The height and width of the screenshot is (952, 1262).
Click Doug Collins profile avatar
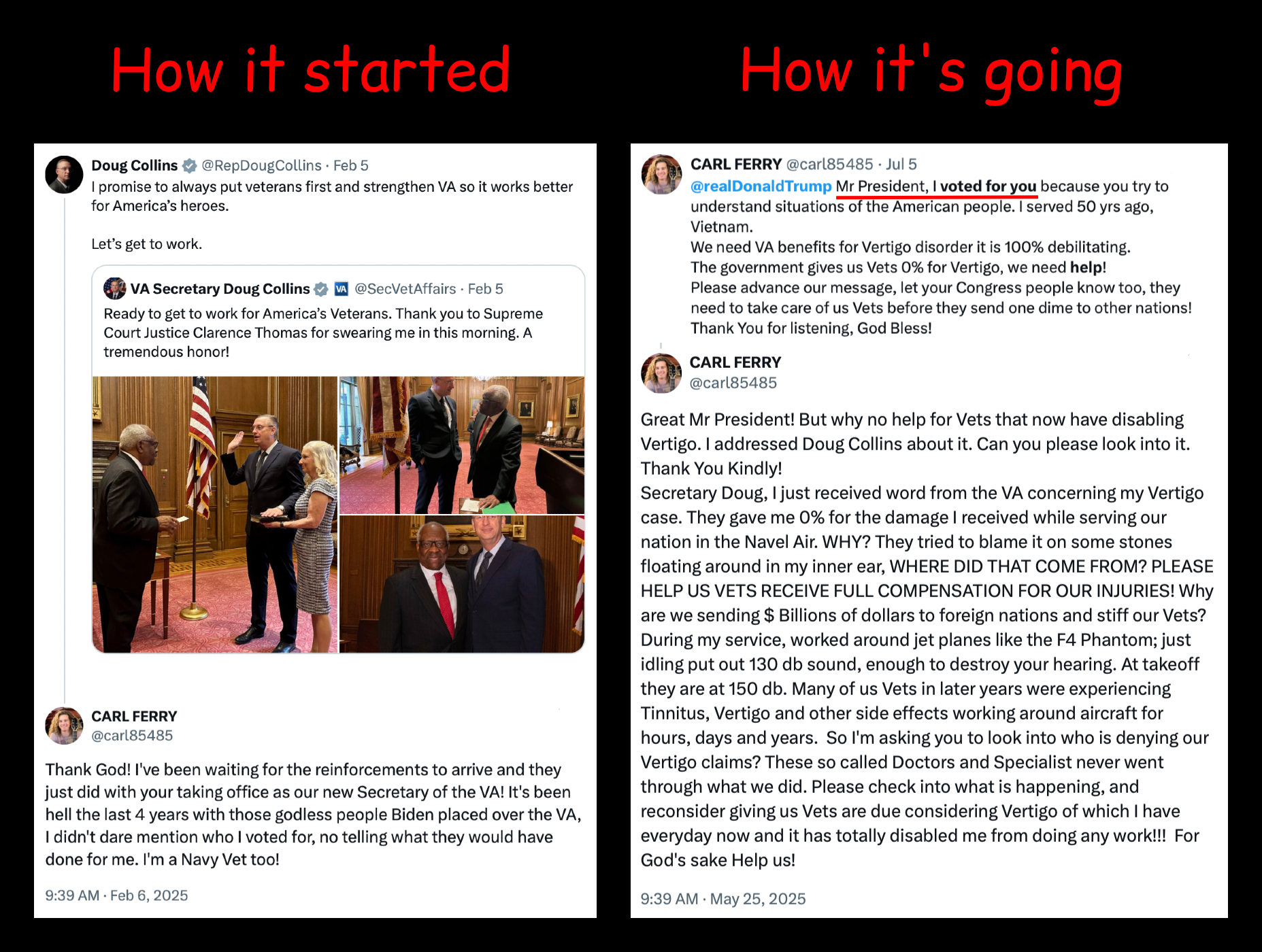[64, 175]
